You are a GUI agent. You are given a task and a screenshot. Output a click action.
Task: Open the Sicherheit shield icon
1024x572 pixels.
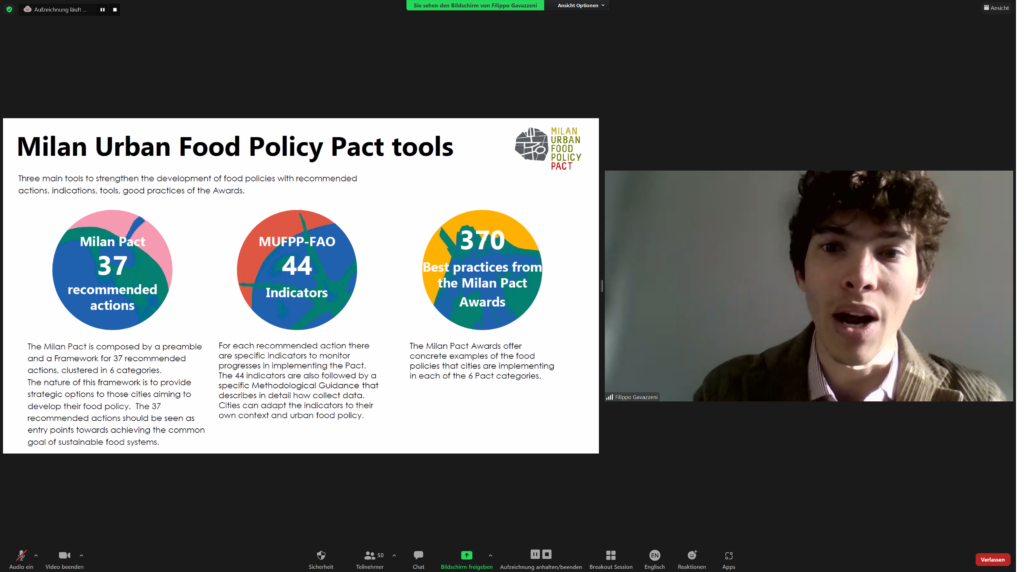click(x=321, y=556)
